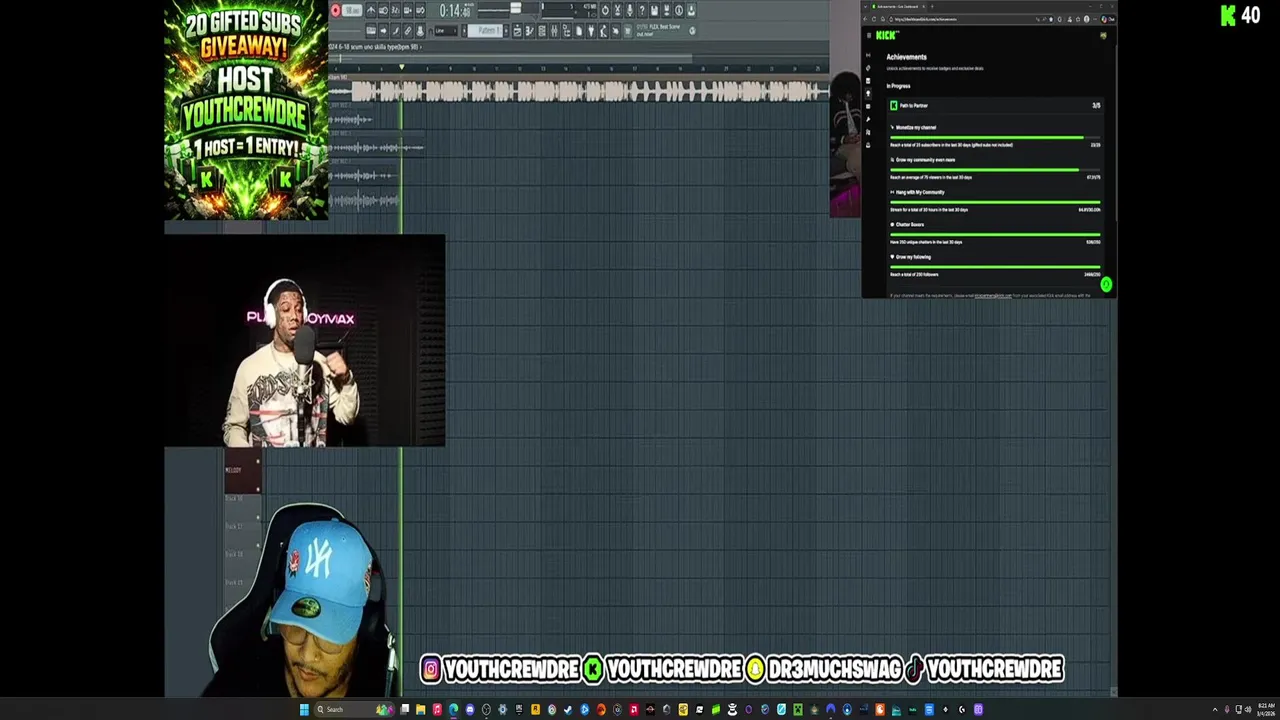
Task: Open Microsoft Edge from the taskbar
Action: point(453,709)
